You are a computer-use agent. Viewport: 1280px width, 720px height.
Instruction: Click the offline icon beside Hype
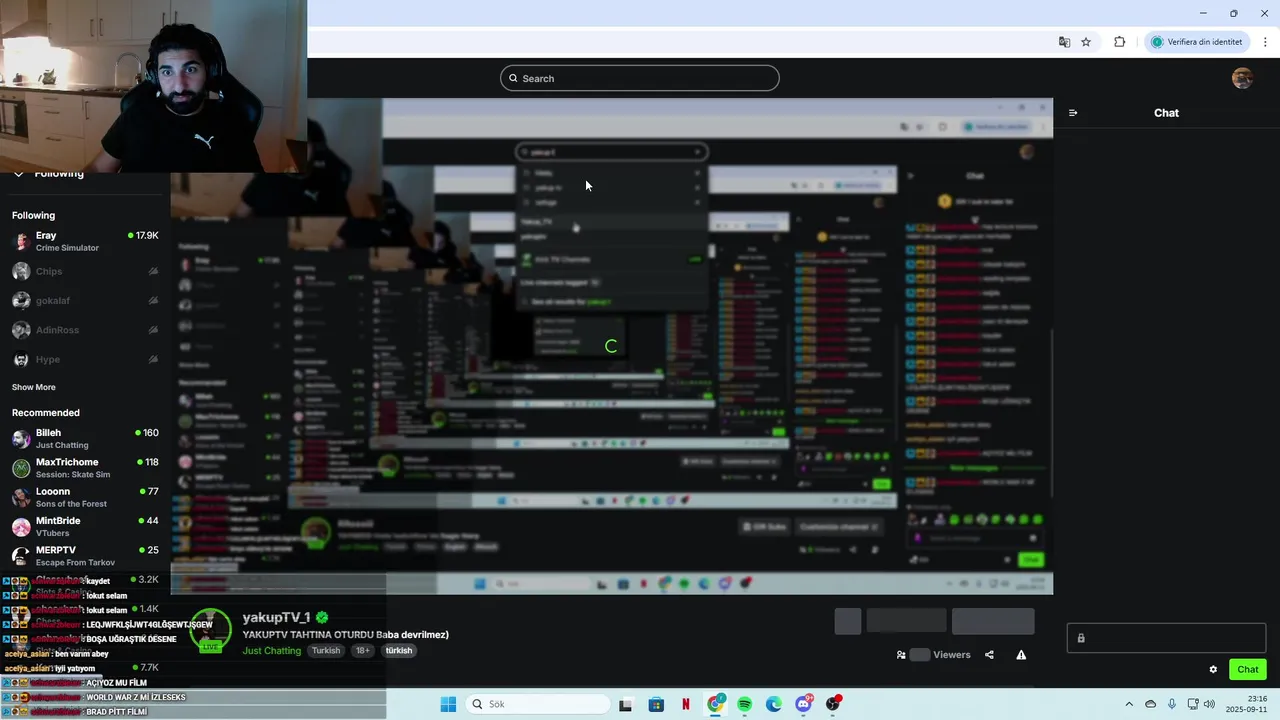153,359
